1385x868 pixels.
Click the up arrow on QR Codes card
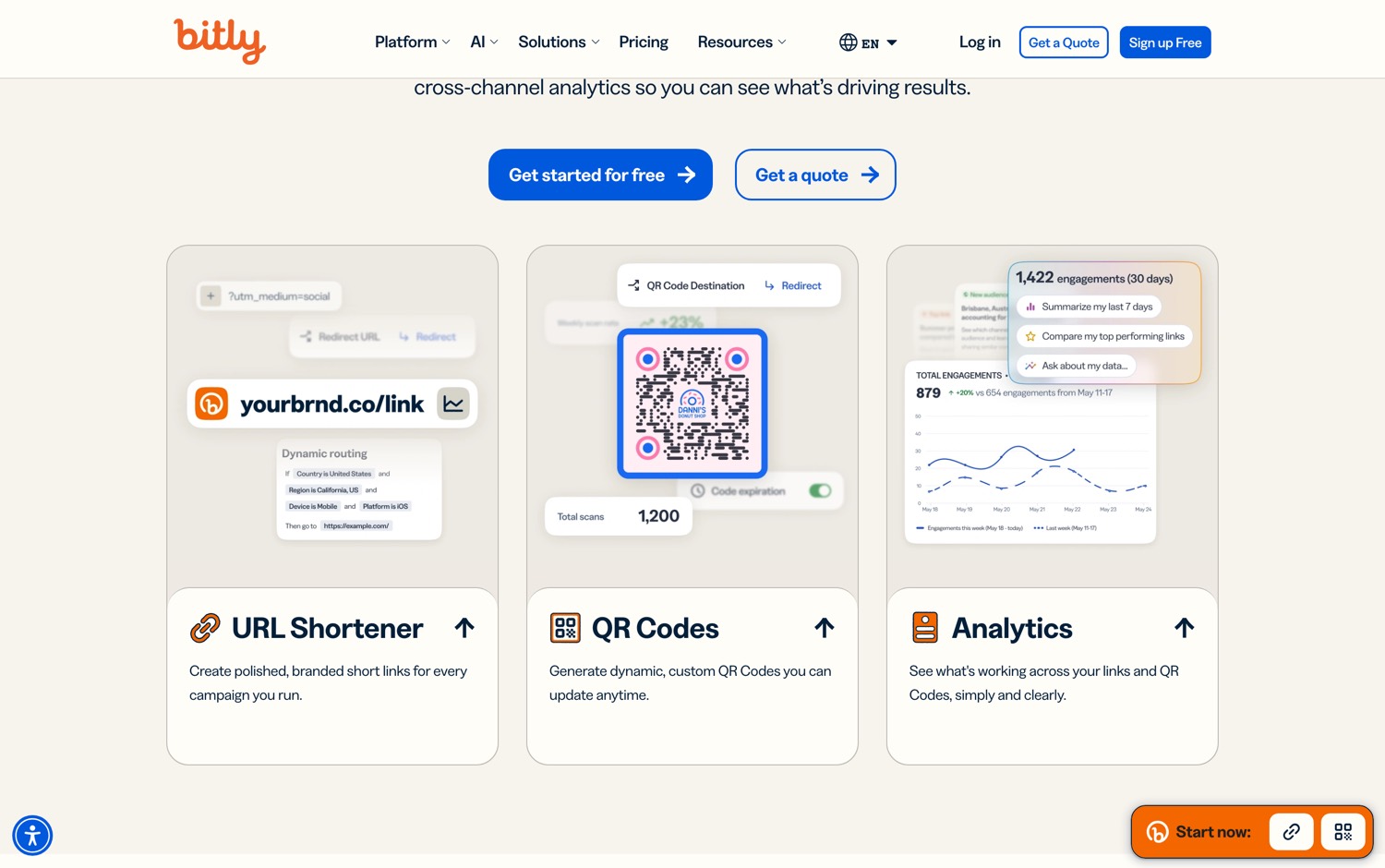pos(825,628)
